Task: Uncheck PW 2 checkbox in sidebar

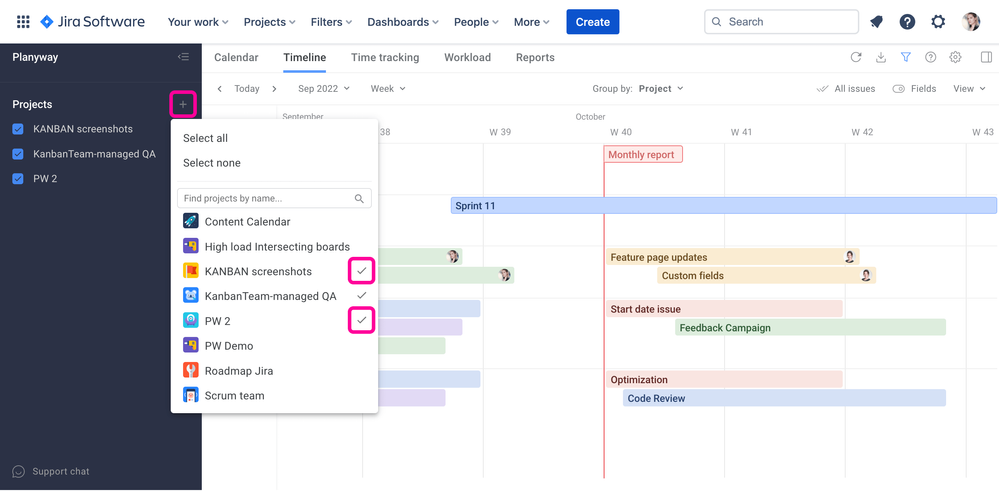Action: click(18, 178)
